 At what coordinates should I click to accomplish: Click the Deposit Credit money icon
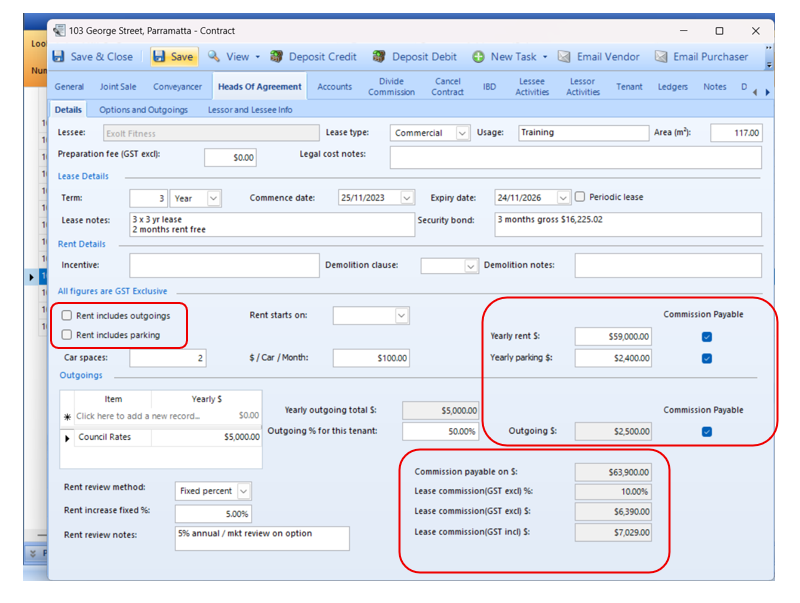(277, 56)
